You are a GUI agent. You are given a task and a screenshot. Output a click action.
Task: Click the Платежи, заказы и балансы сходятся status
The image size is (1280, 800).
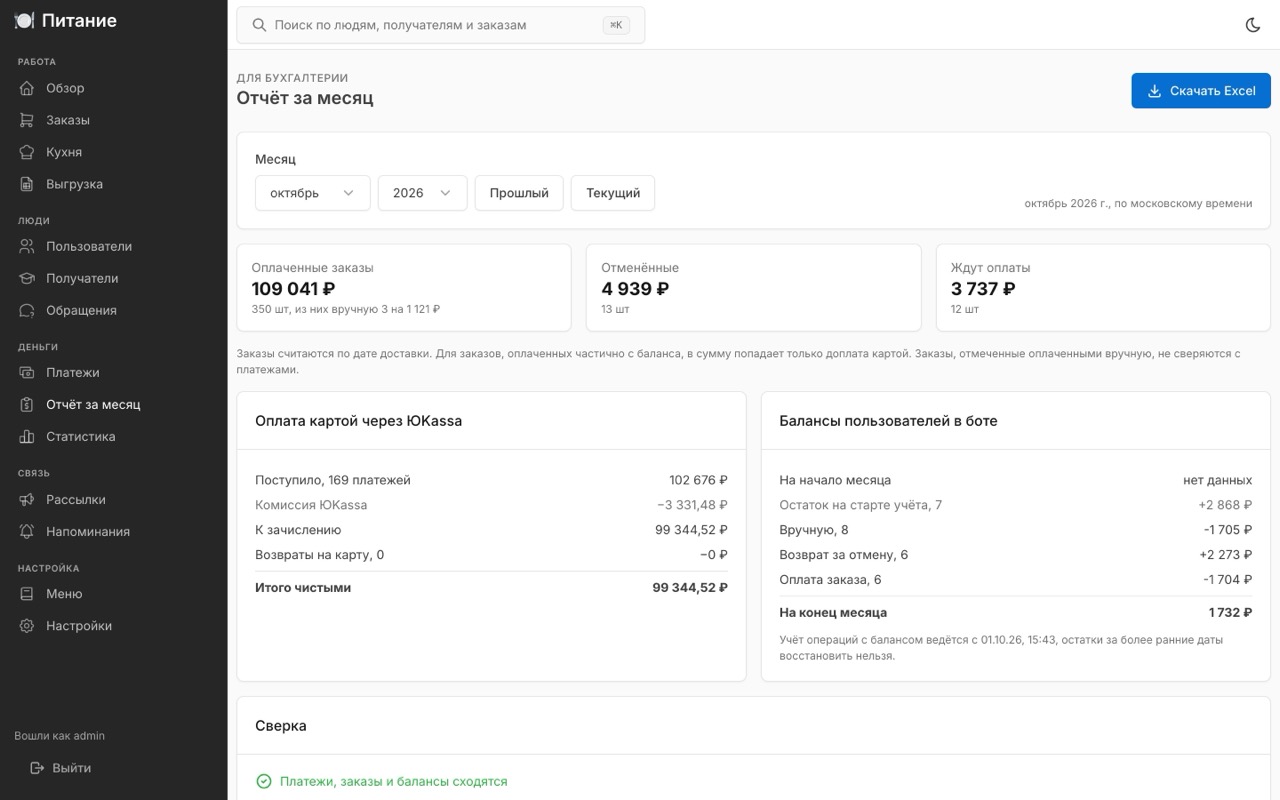pyautogui.click(x=393, y=781)
